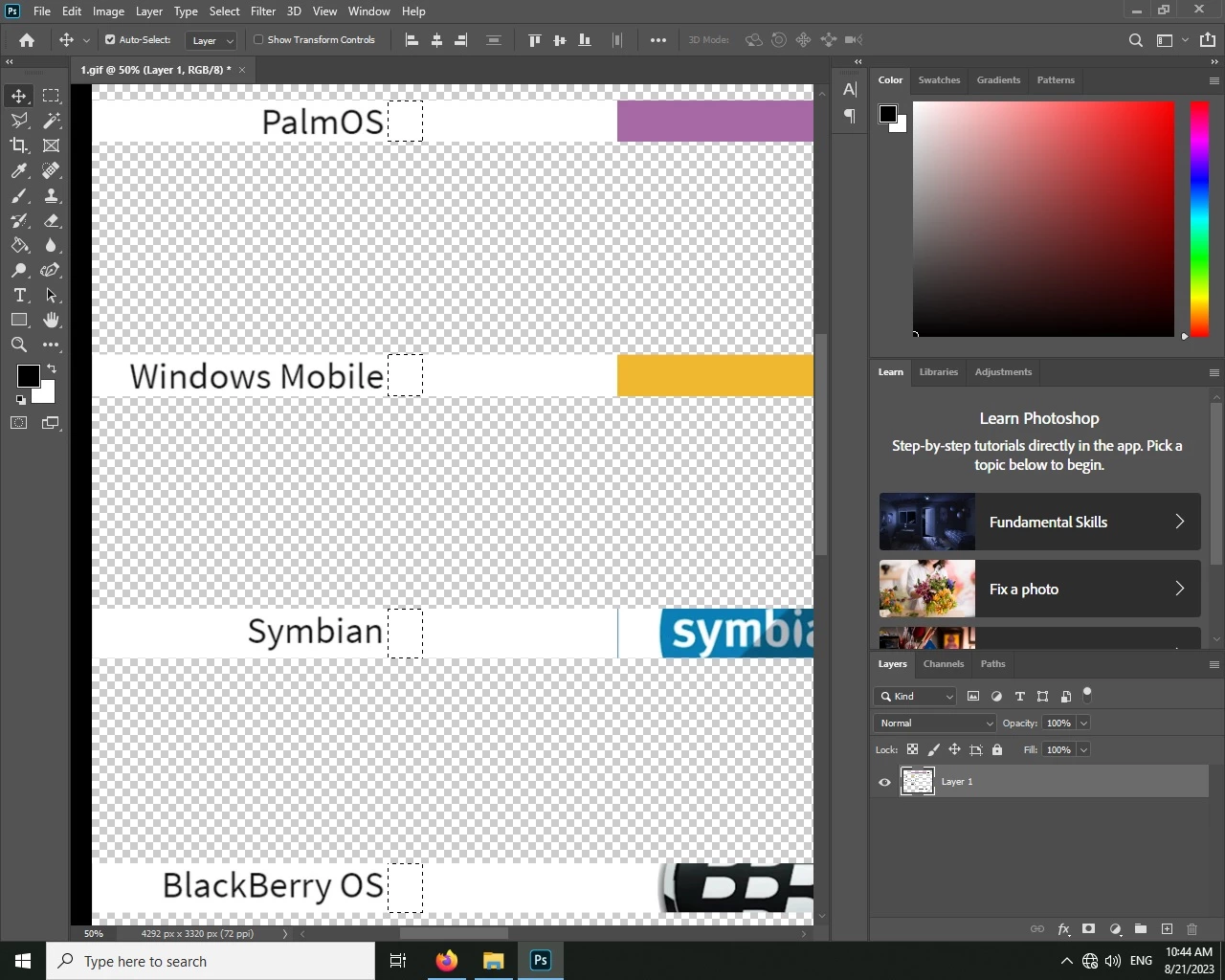The image size is (1225, 980).
Task: Select the Rectangle shape tool
Action: [19, 320]
